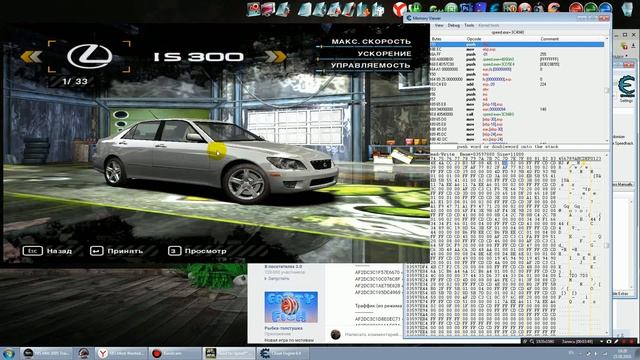Click the 'Написать комментарий' input field
This screenshot has width=640, height=360.
372,334
